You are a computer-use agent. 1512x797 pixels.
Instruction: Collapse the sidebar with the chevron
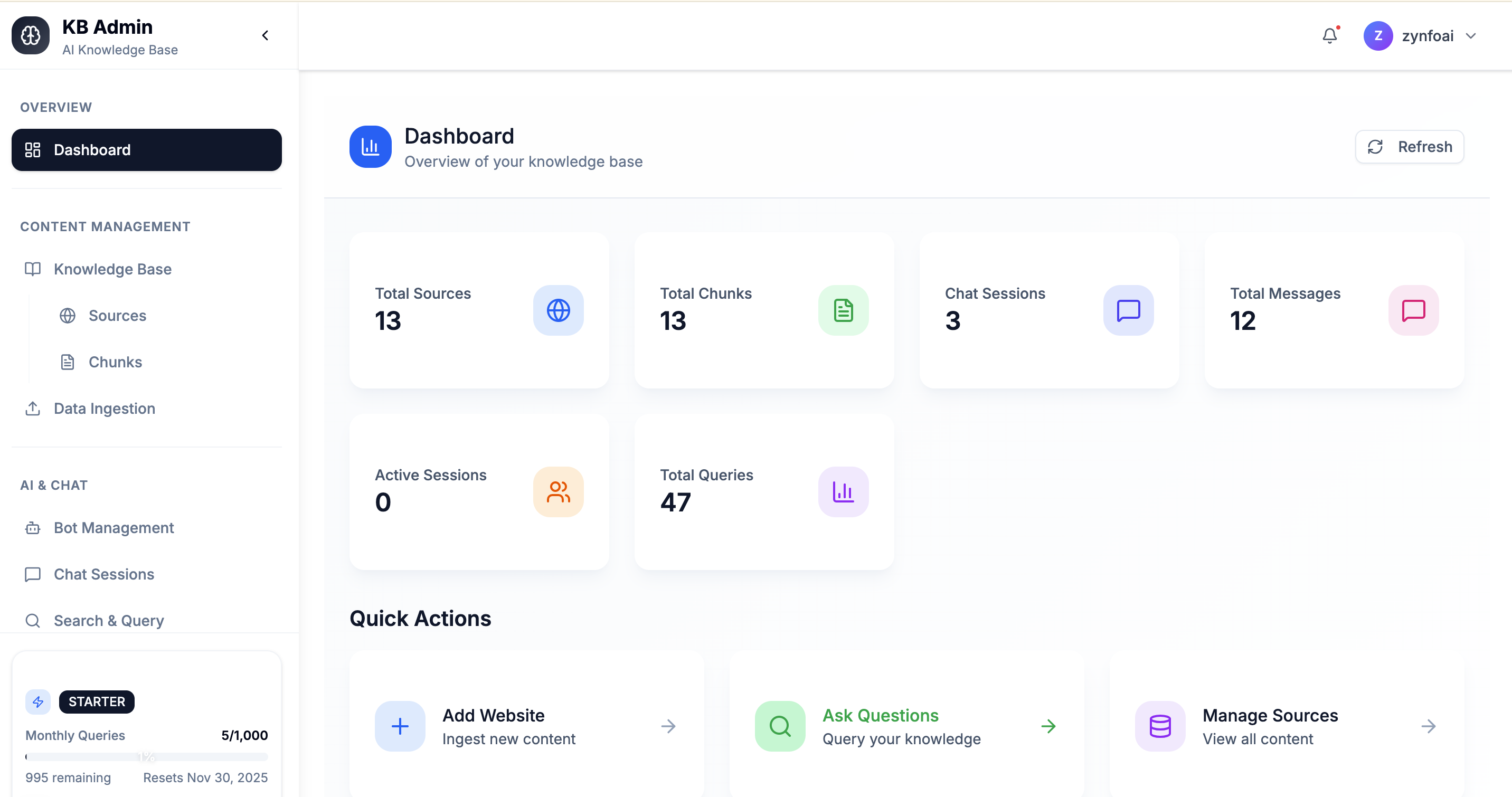coord(264,35)
